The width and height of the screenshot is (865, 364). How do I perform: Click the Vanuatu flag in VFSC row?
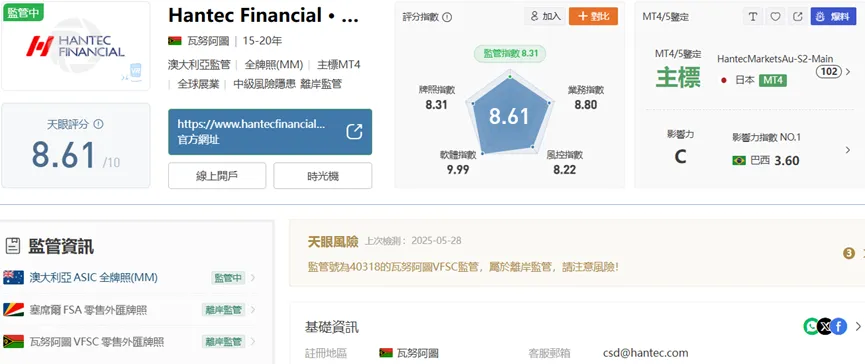(x=13, y=341)
